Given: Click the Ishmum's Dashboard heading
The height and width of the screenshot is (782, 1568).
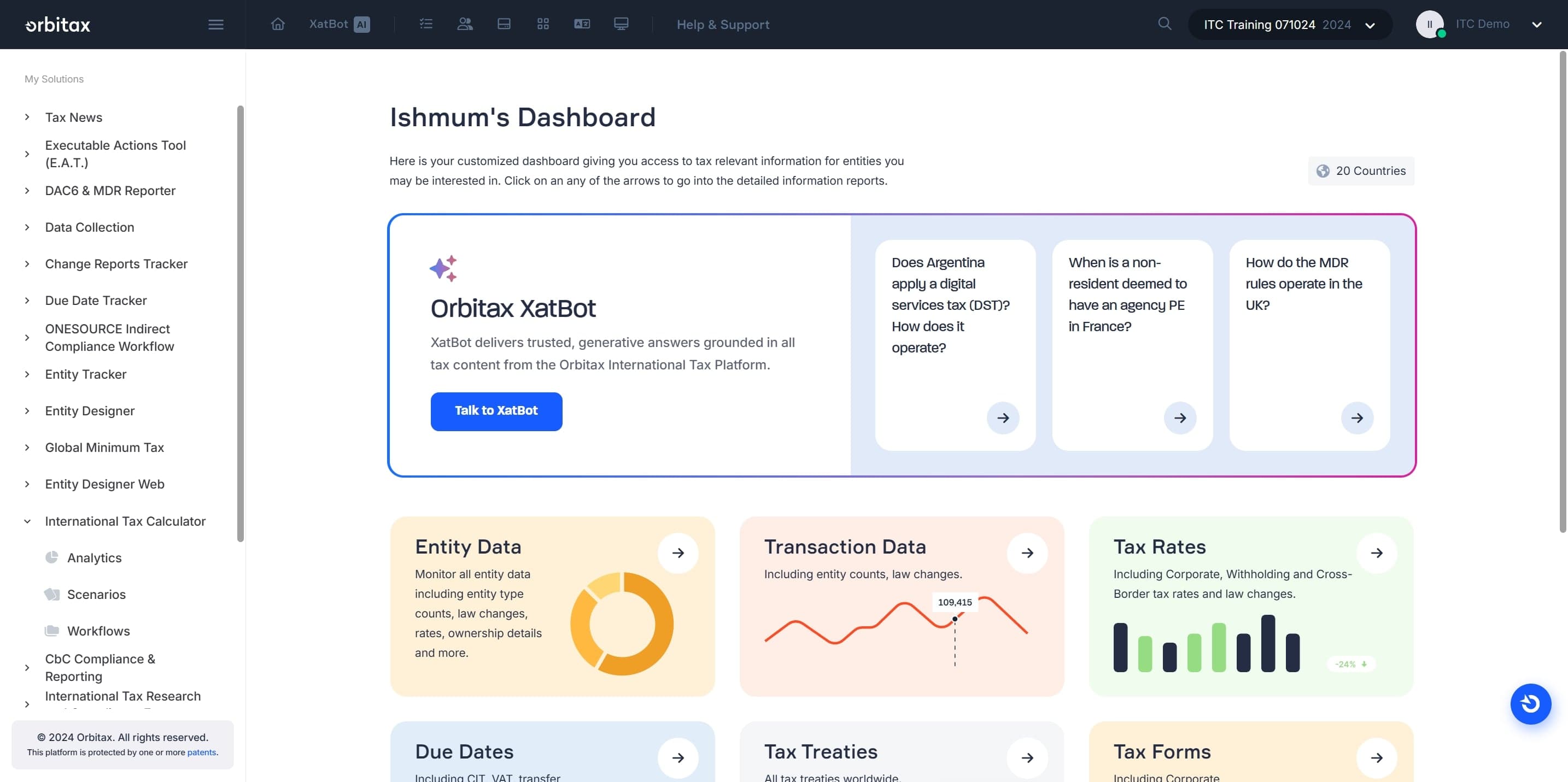Looking at the screenshot, I should (522, 117).
